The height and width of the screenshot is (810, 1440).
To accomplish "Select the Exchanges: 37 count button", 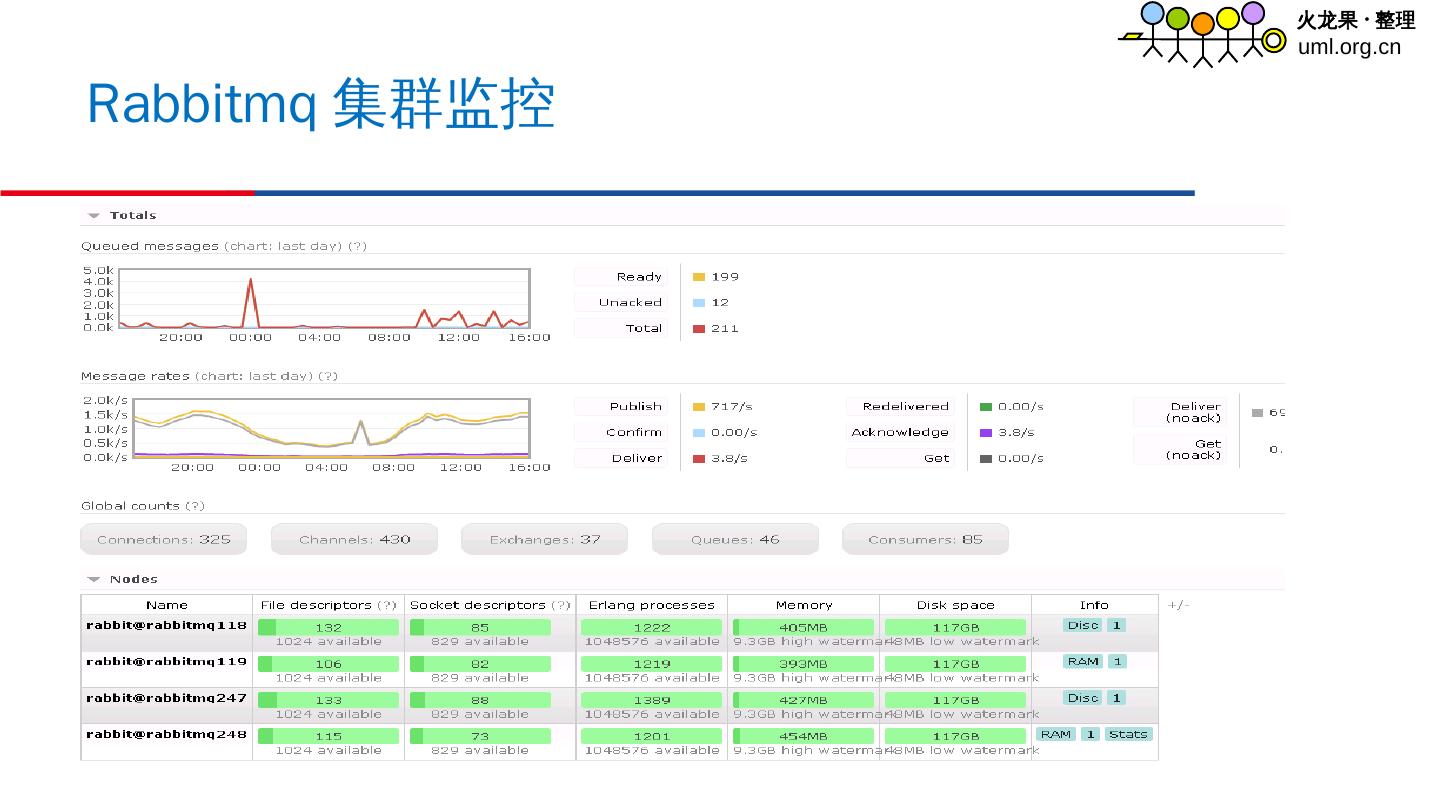I will tap(544, 539).
